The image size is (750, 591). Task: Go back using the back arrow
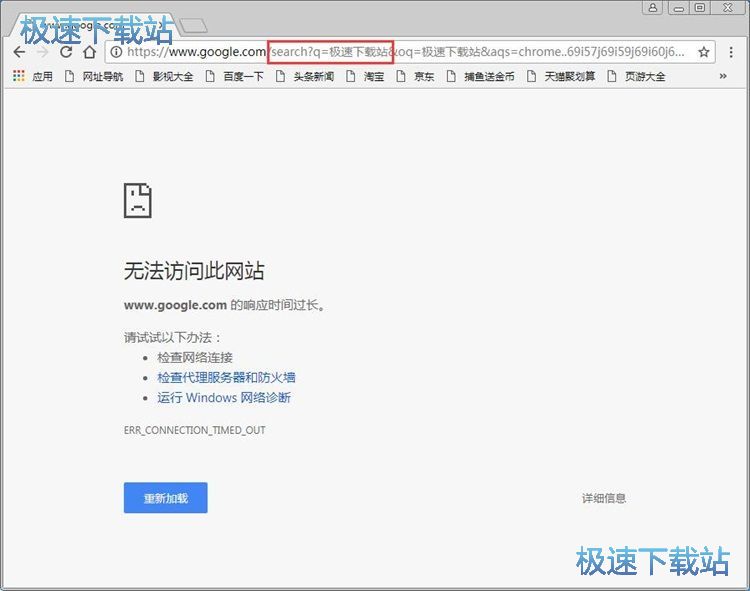(20, 52)
